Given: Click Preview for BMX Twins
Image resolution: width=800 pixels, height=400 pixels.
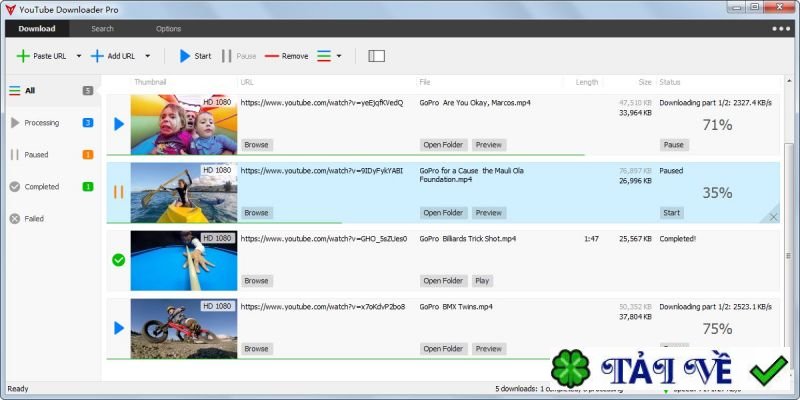Looking at the screenshot, I should pyautogui.click(x=489, y=349).
